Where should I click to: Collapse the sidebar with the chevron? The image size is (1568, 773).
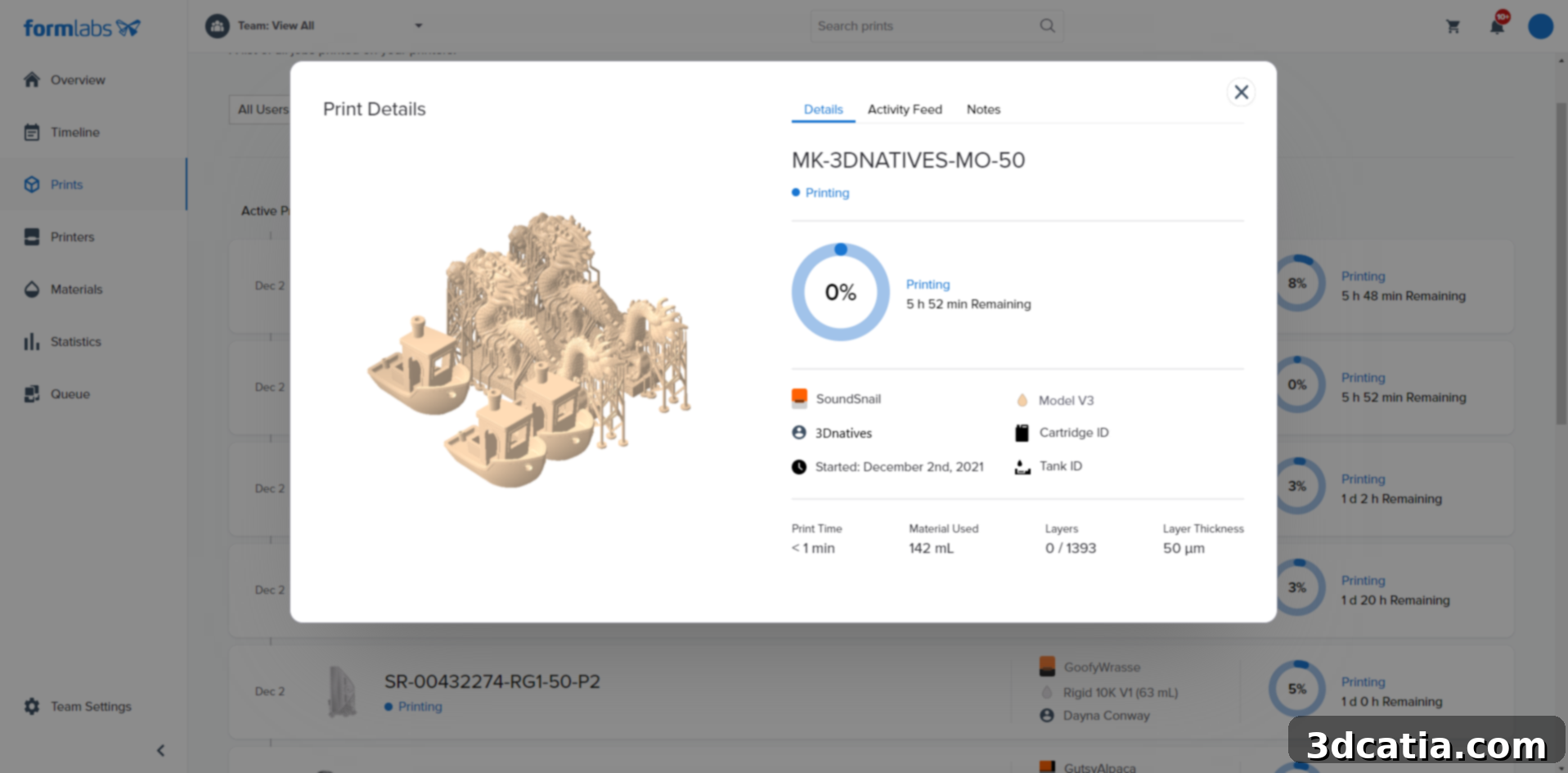click(x=160, y=750)
